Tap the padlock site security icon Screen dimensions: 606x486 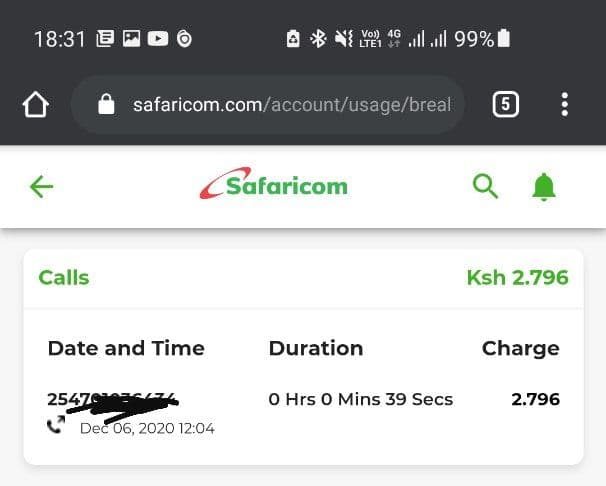[x=106, y=104]
